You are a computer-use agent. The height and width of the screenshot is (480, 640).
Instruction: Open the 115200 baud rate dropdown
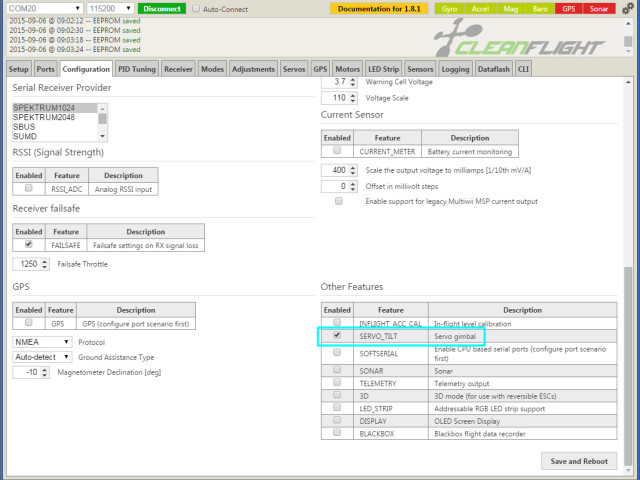(x=110, y=9)
